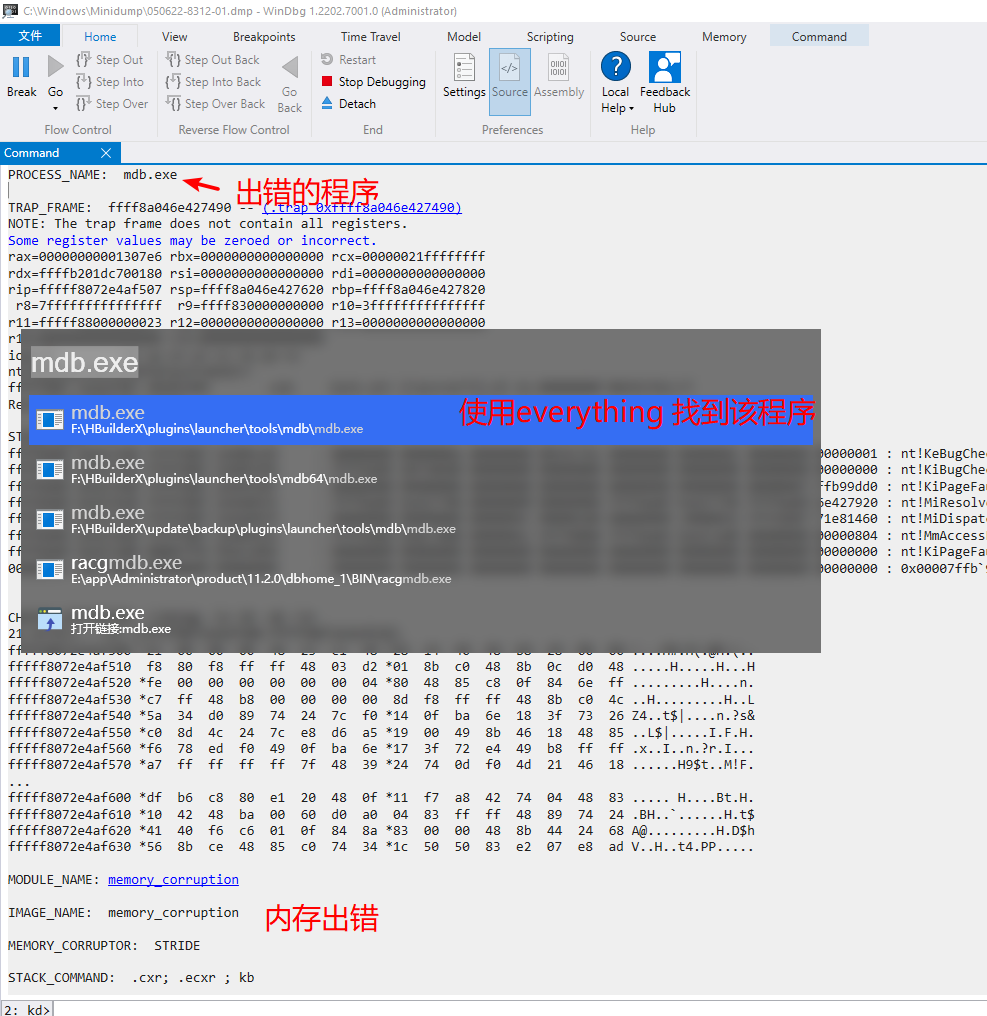Click the kd> command input field
Image resolution: width=987 pixels, height=1016 pixels.
(500, 1010)
